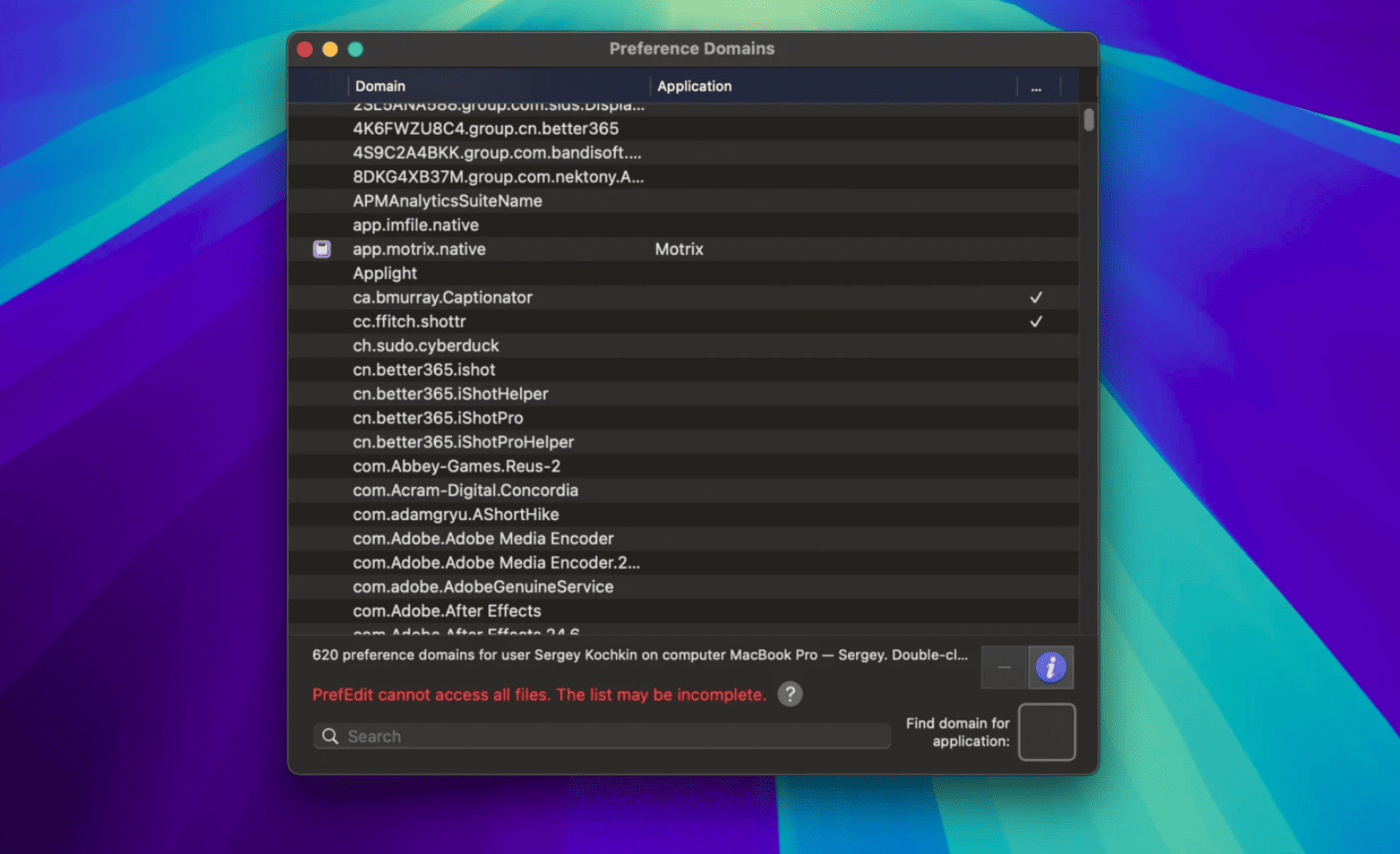Click the question mark help icon
This screenshot has width=1400, height=854.
(789, 694)
